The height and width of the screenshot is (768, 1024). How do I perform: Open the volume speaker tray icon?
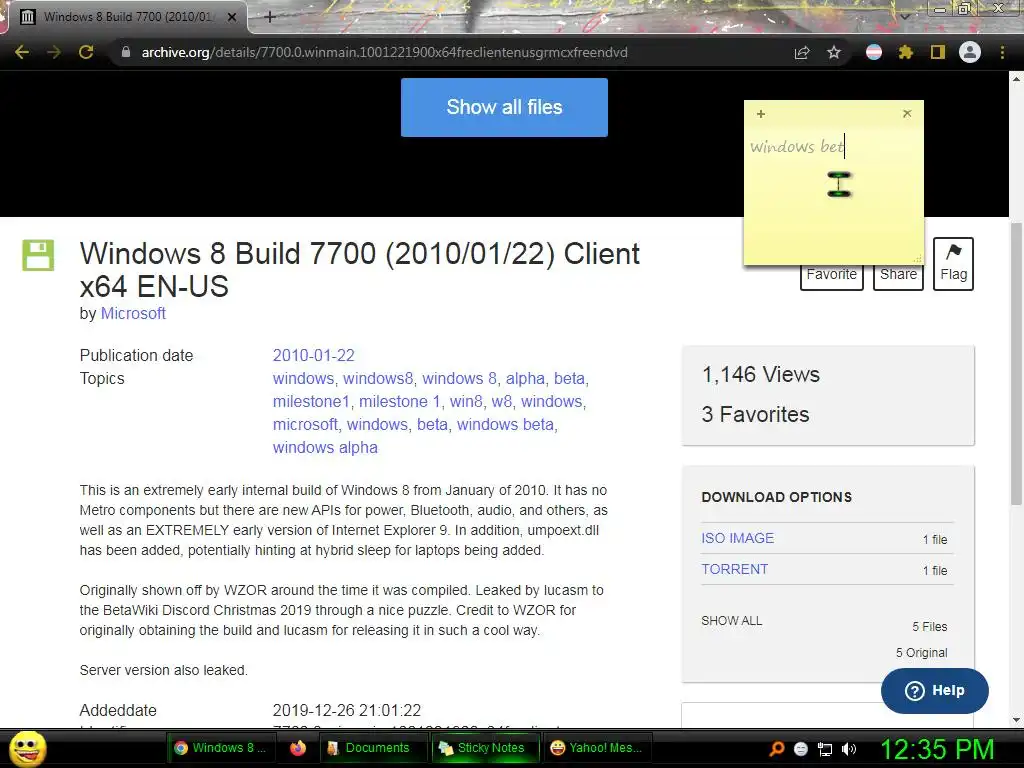point(849,749)
